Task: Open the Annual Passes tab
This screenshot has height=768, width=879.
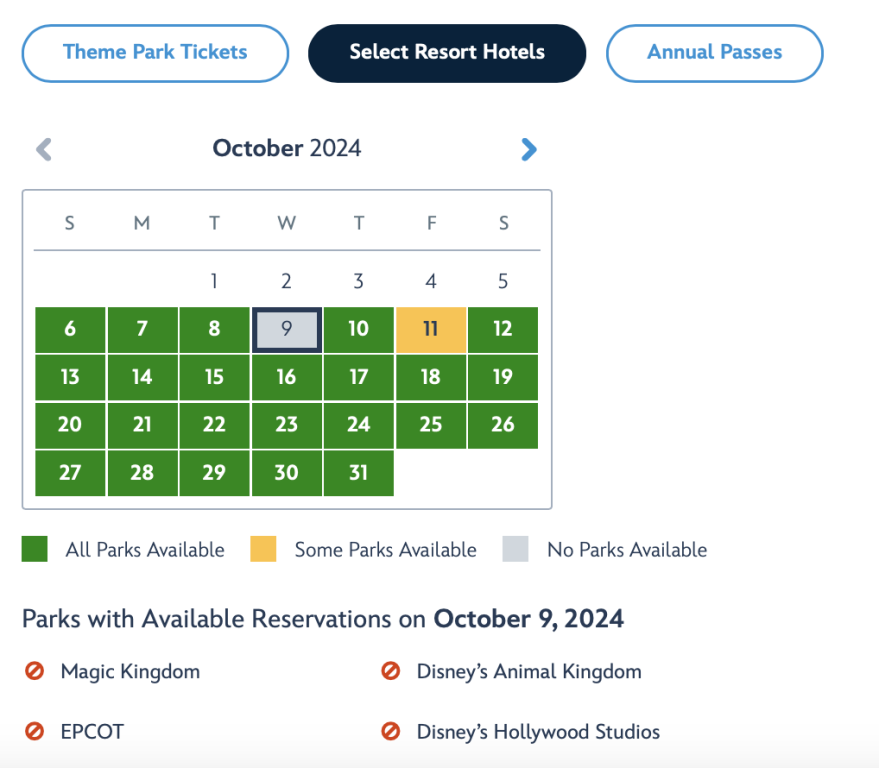Action: tap(714, 53)
